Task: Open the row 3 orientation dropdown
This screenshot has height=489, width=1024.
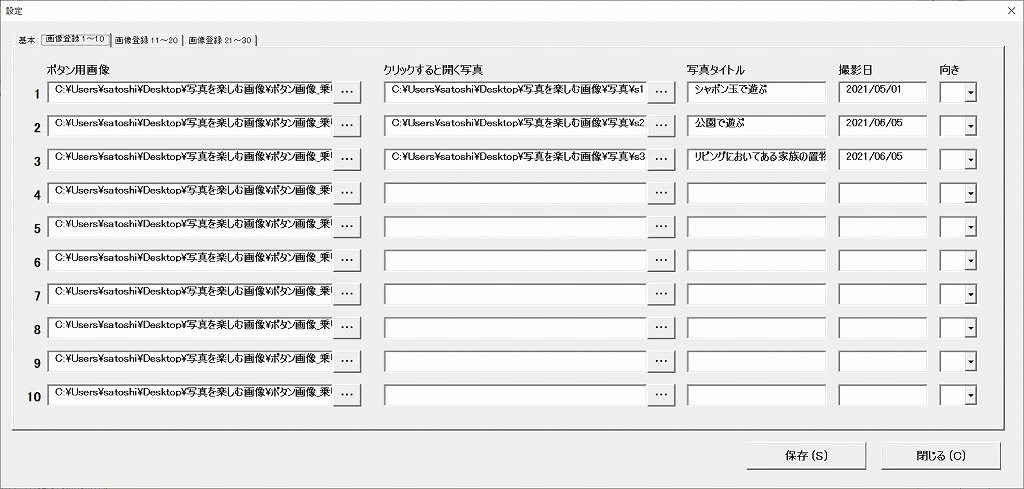Action: coord(970,159)
